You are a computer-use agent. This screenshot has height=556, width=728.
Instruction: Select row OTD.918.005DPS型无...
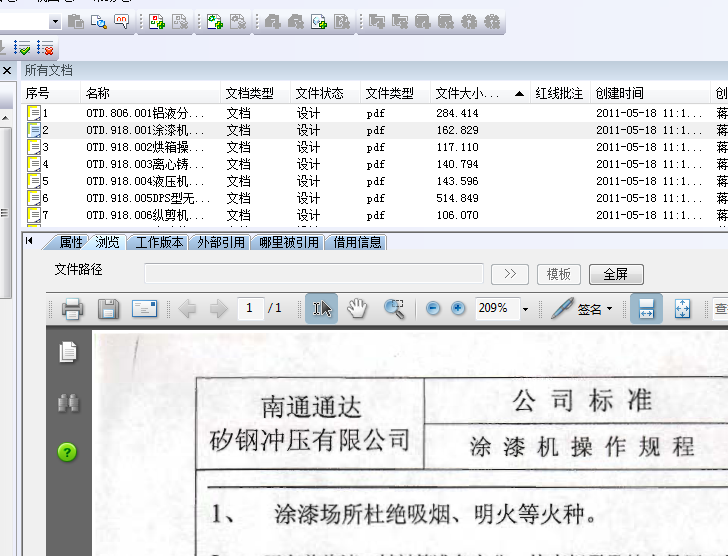click(374, 198)
